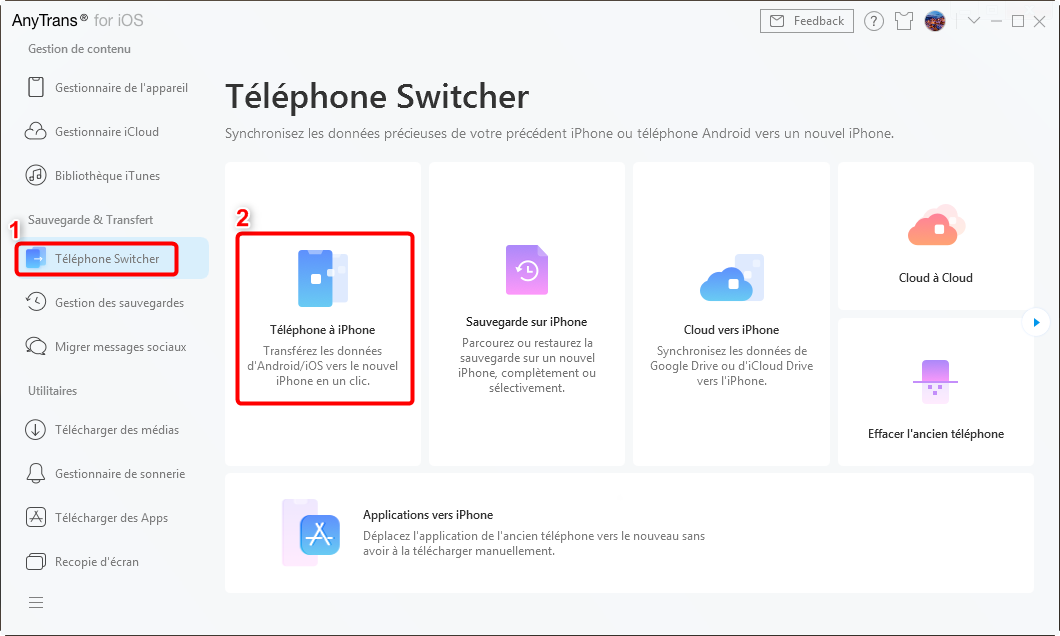The image size is (1060, 636).
Task: Open the Sauvegarde sur iPhone card
Action: (x=527, y=314)
